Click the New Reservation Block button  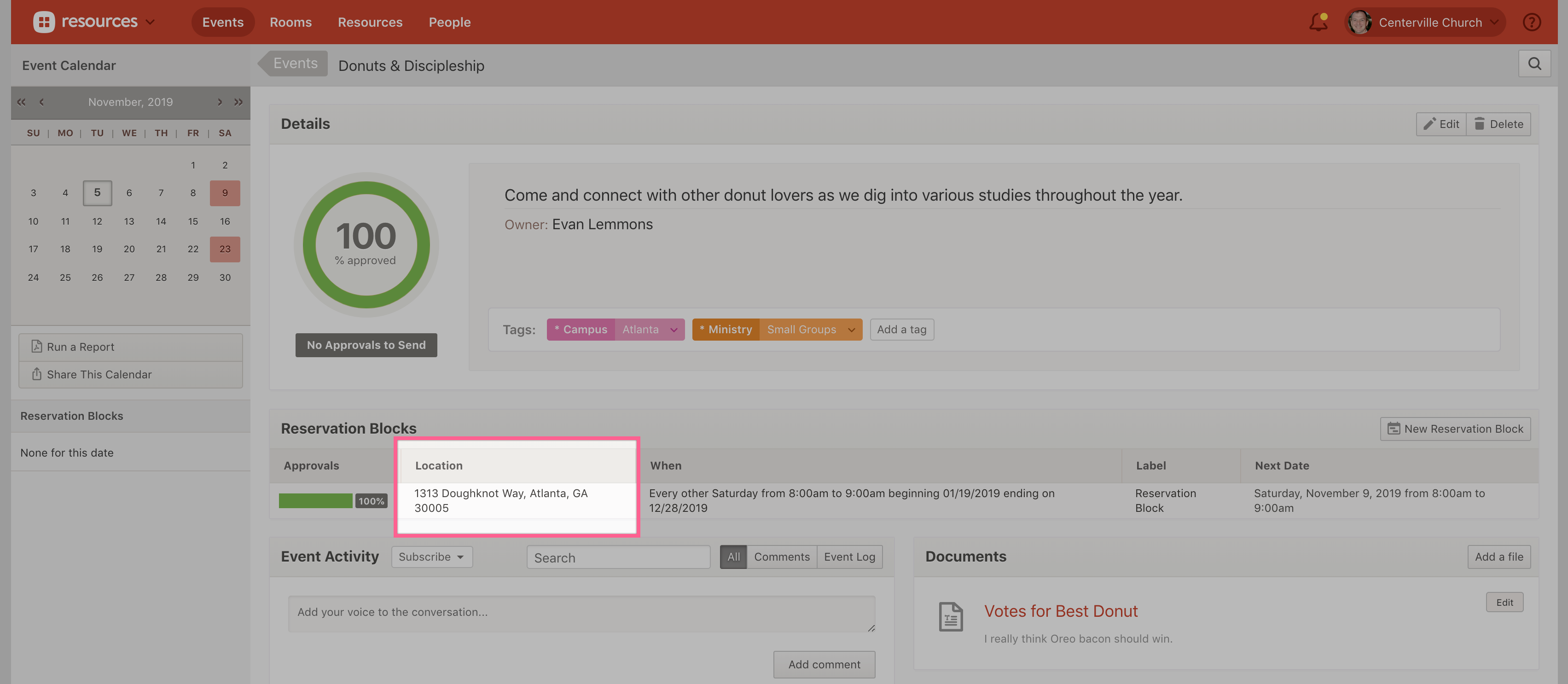pyautogui.click(x=1455, y=429)
